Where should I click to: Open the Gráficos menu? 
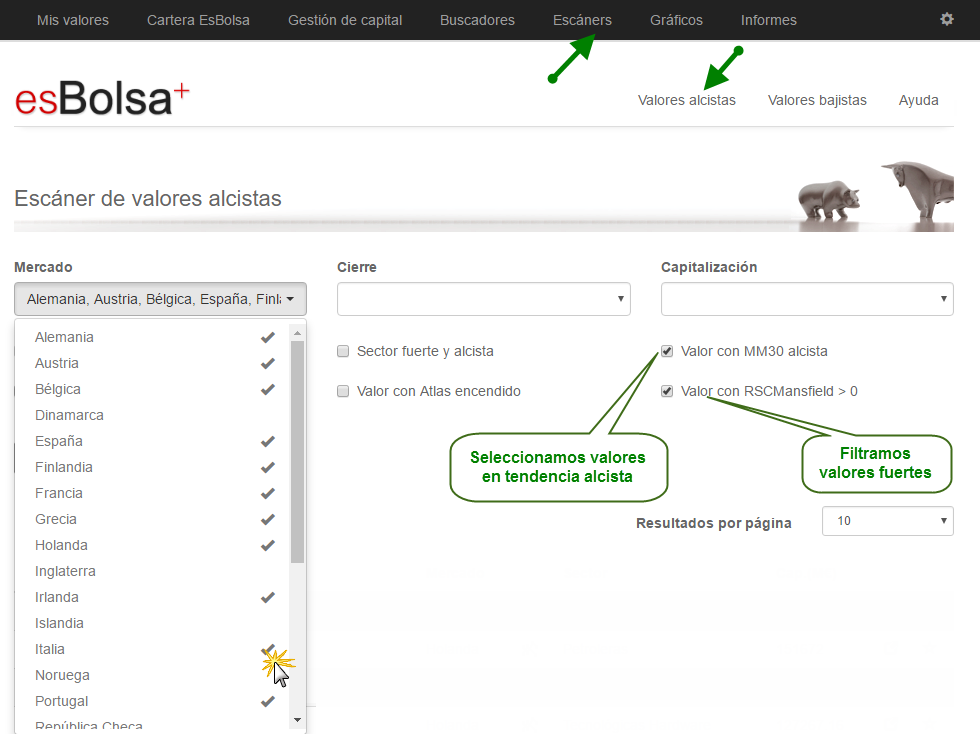[x=676, y=20]
